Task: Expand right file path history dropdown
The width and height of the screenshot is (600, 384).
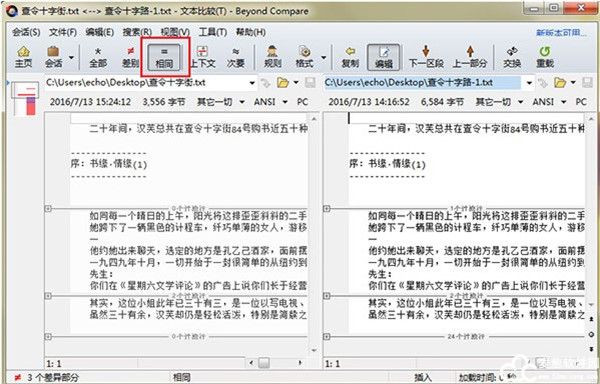Action: click(x=529, y=83)
